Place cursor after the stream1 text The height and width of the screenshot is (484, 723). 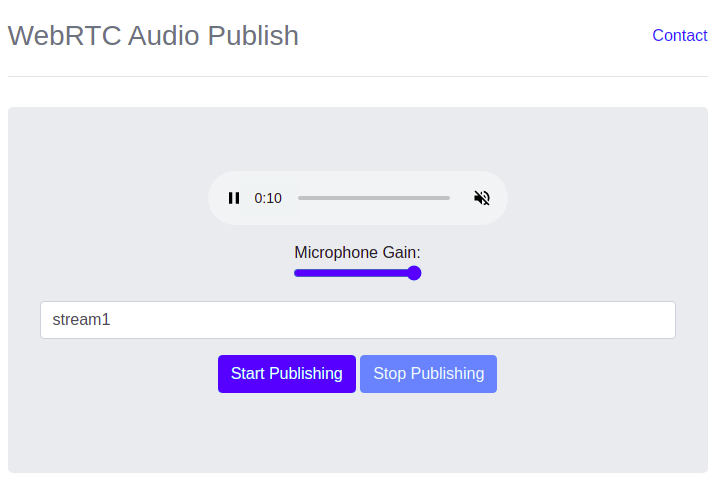111,320
